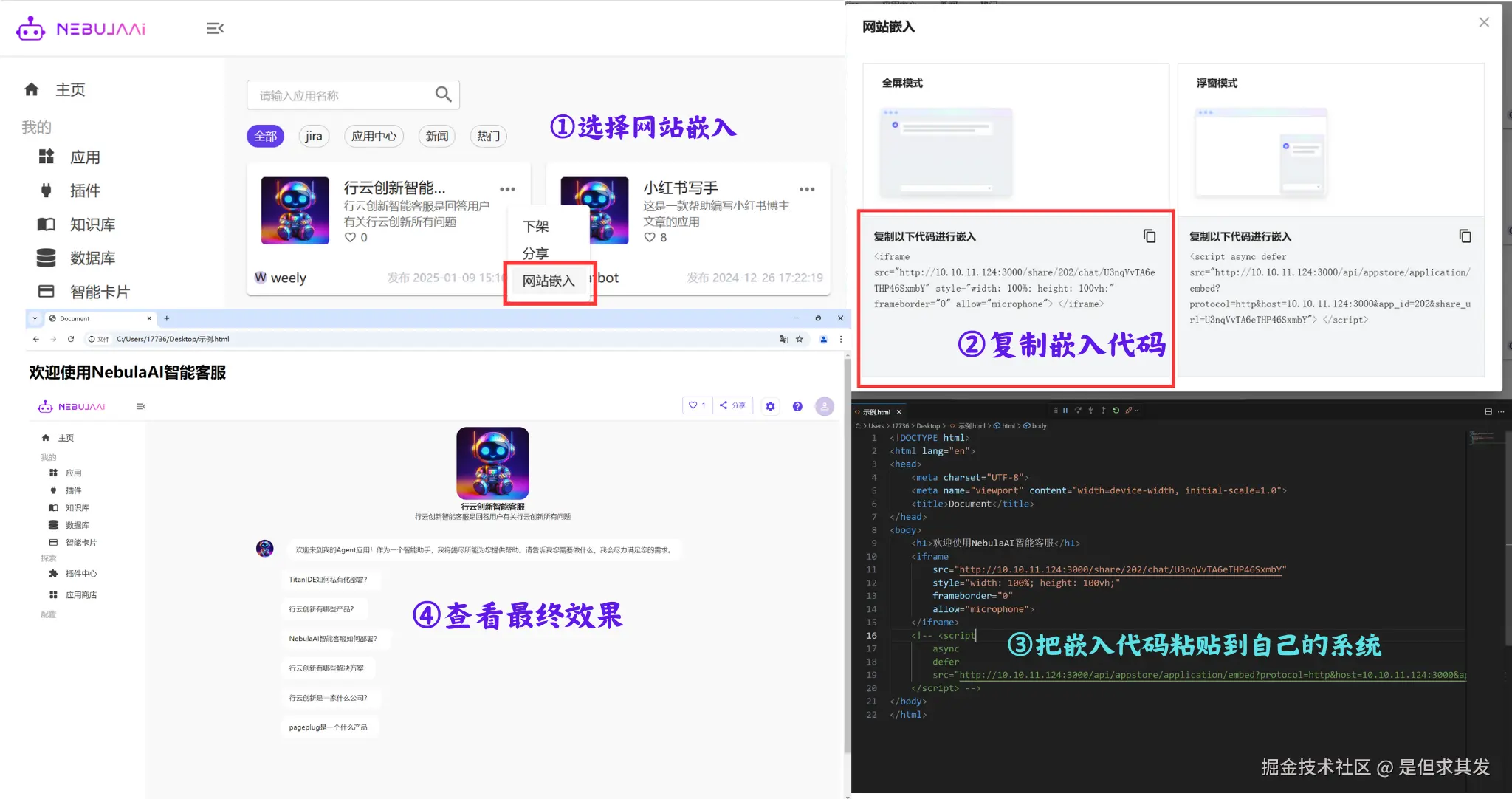This screenshot has width=1512, height=799.
Task: Open the editor actions ellipsis menu
Action: (x=1502, y=411)
